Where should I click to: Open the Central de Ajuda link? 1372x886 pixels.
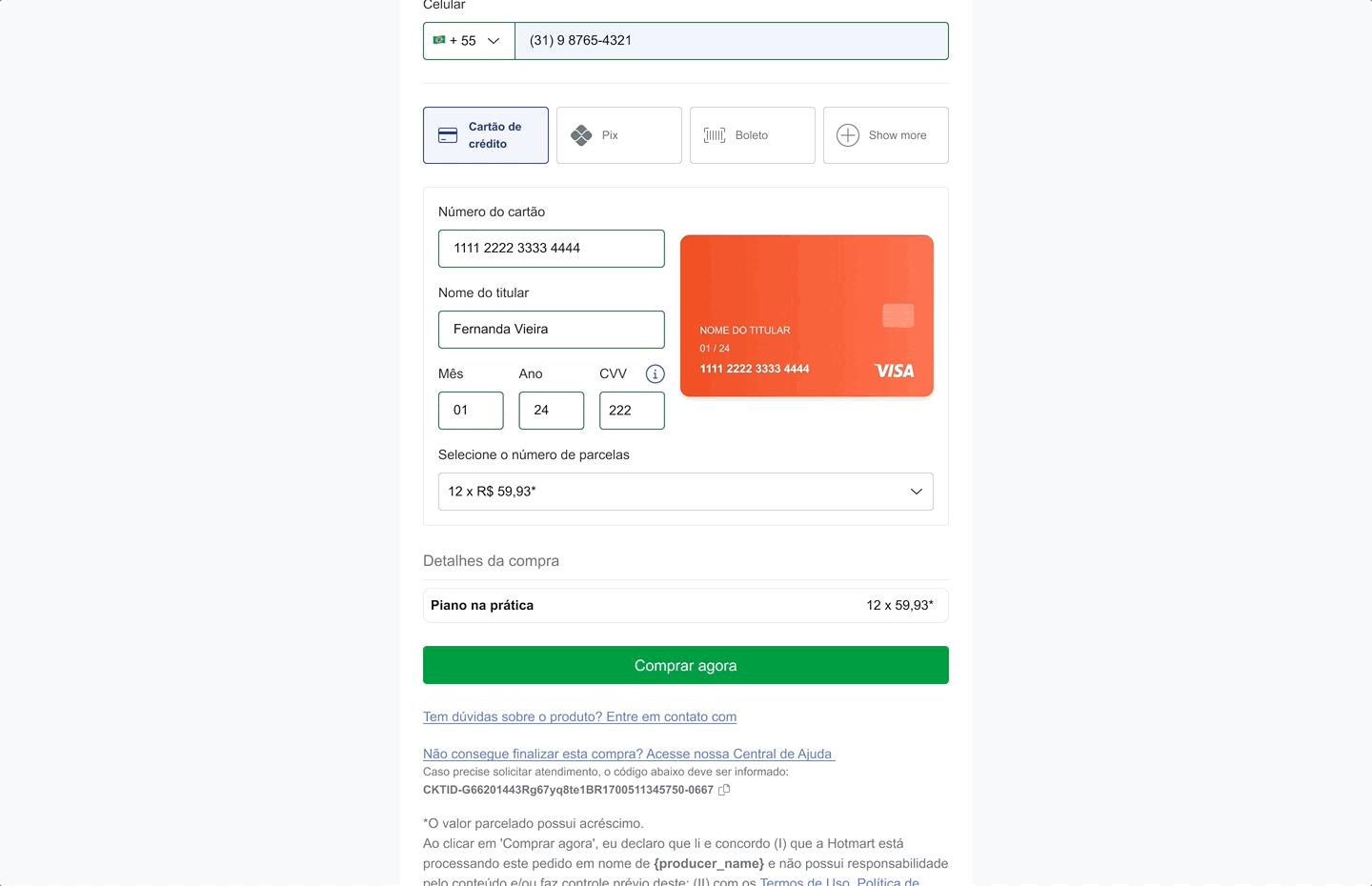[x=629, y=754]
